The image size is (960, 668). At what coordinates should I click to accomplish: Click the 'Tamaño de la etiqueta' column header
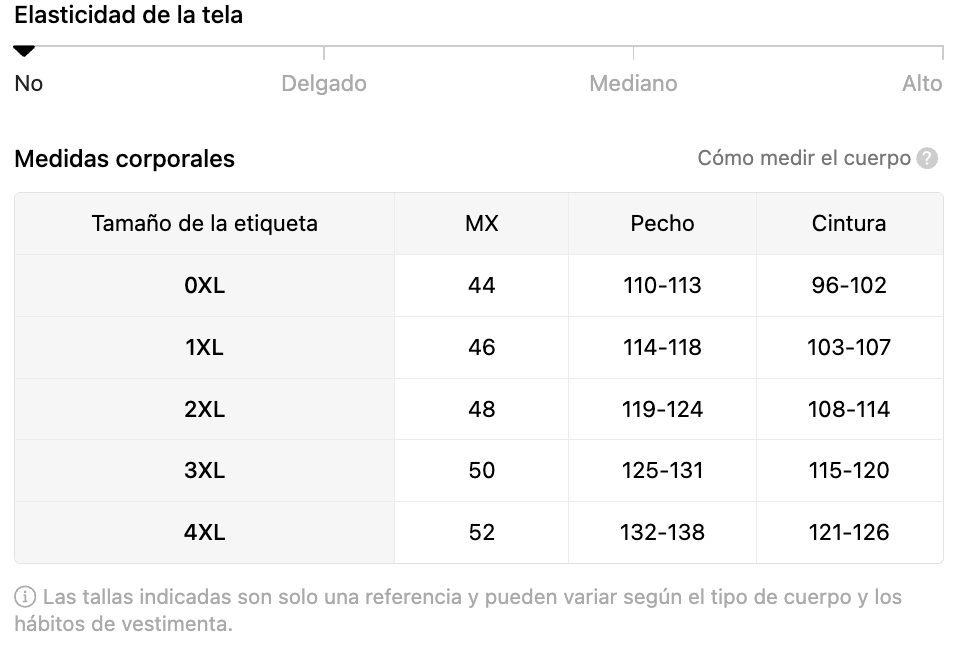pyautogui.click(x=205, y=224)
